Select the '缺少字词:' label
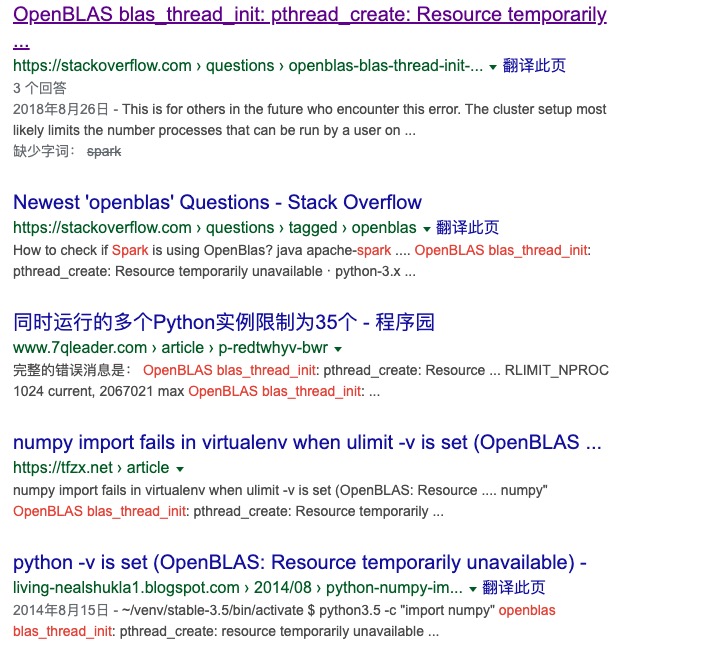The height and width of the screenshot is (652, 716). click(43, 151)
